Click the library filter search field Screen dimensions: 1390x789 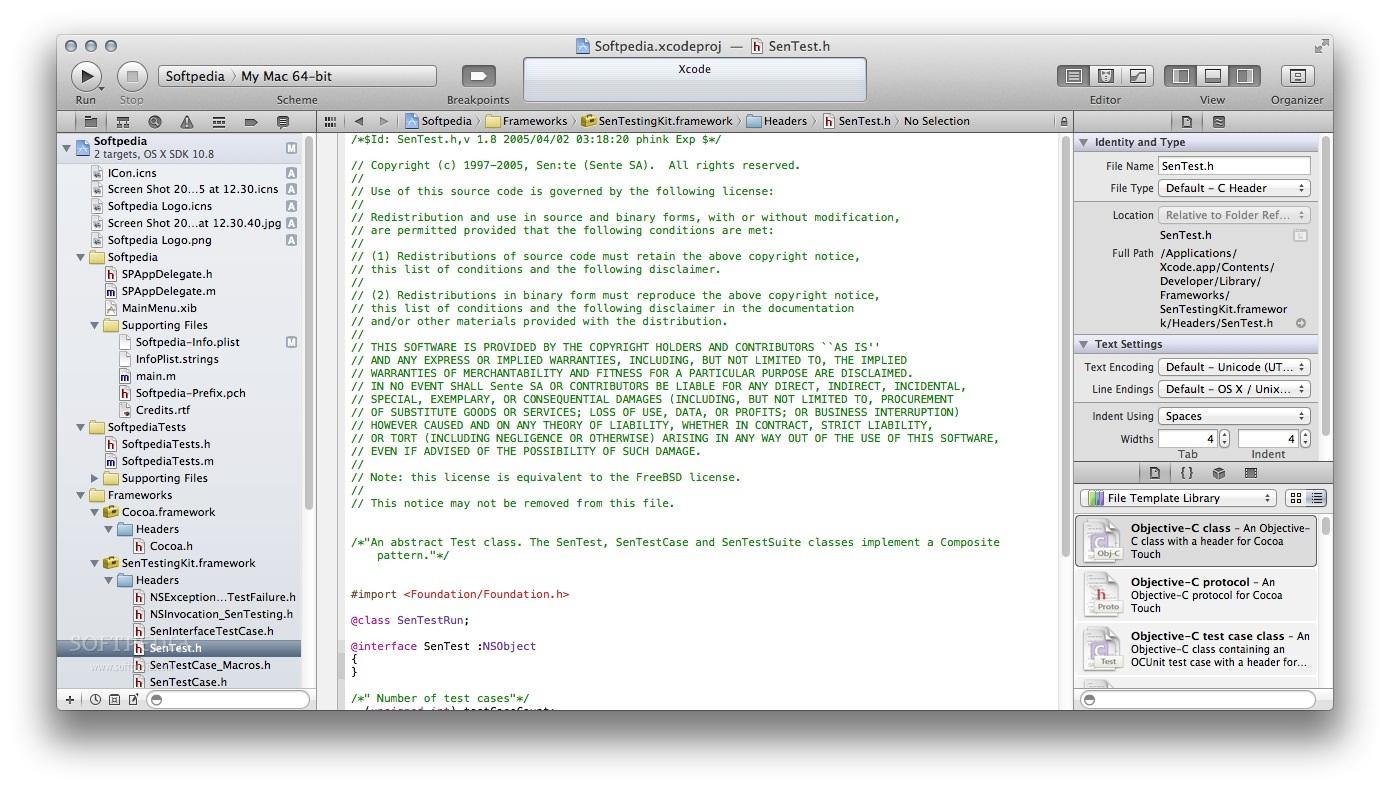click(1200, 700)
